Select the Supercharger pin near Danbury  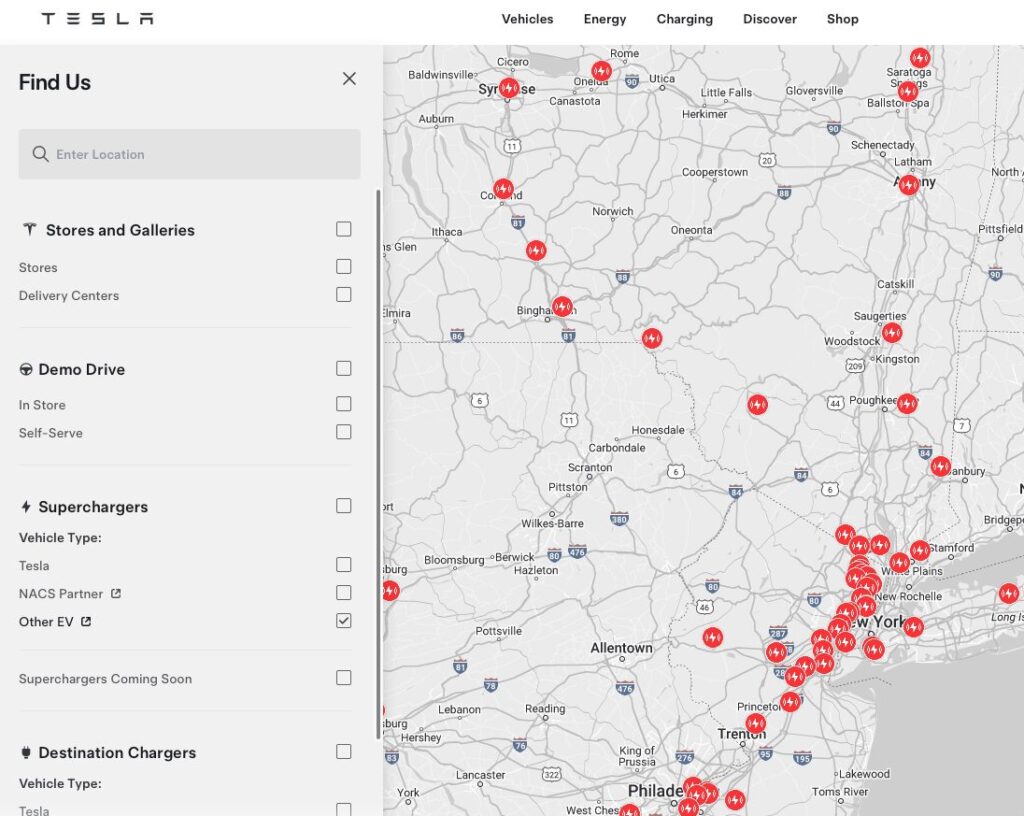click(940, 466)
